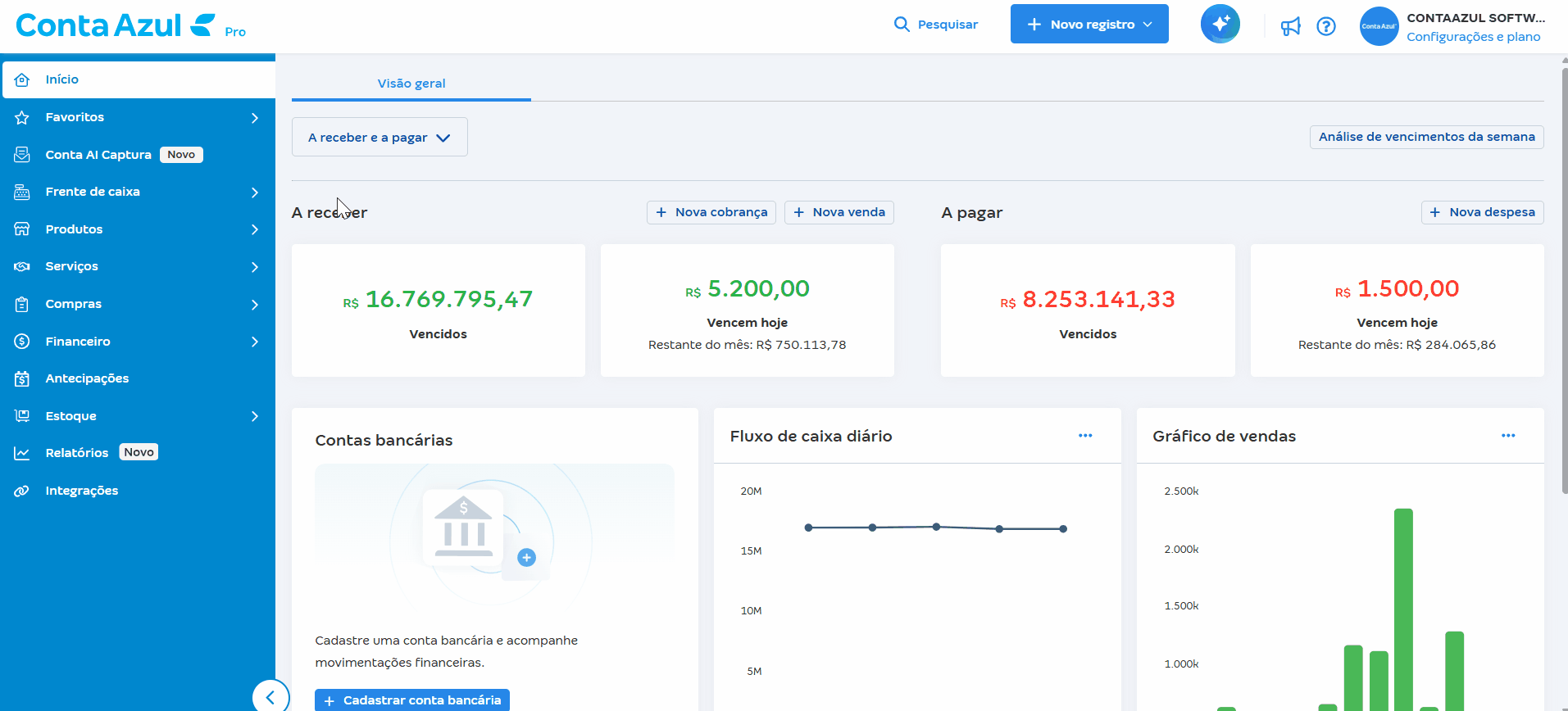The width and height of the screenshot is (1568, 711).
Task: Click the Relatórios chart icon
Action: (x=22, y=453)
